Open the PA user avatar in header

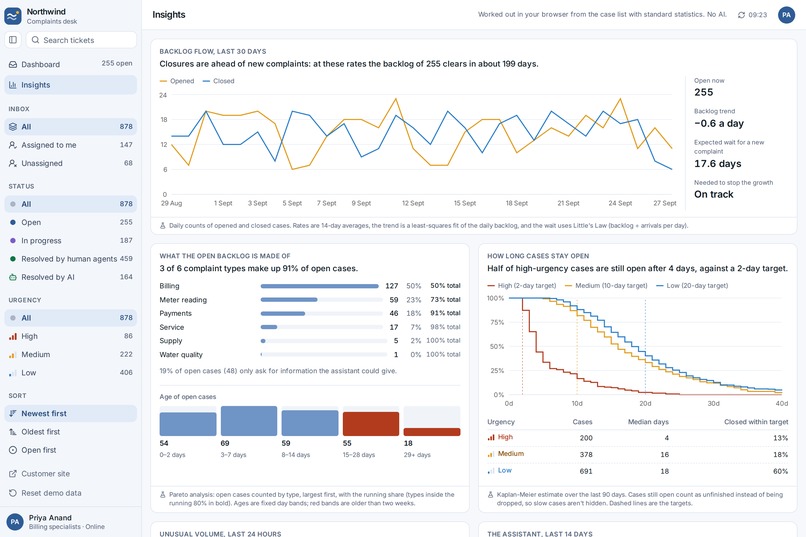[x=786, y=15]
